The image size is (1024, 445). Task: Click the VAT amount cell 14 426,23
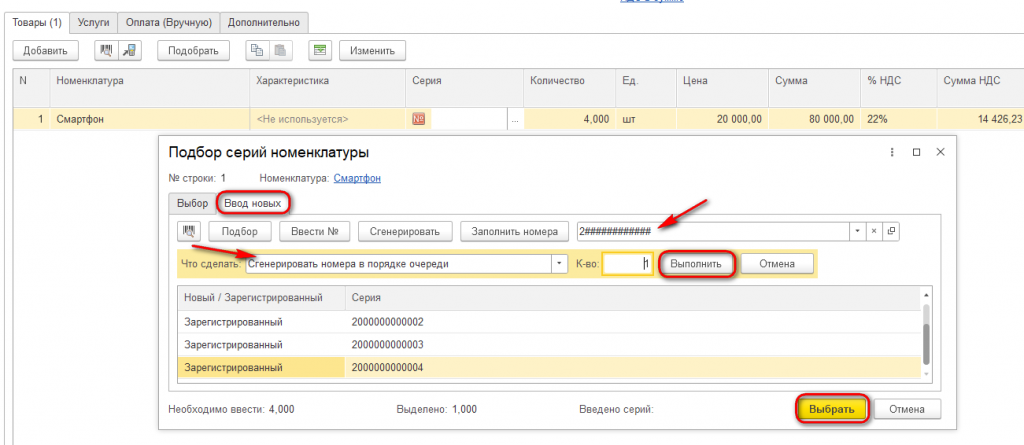[x=980, y=120]
